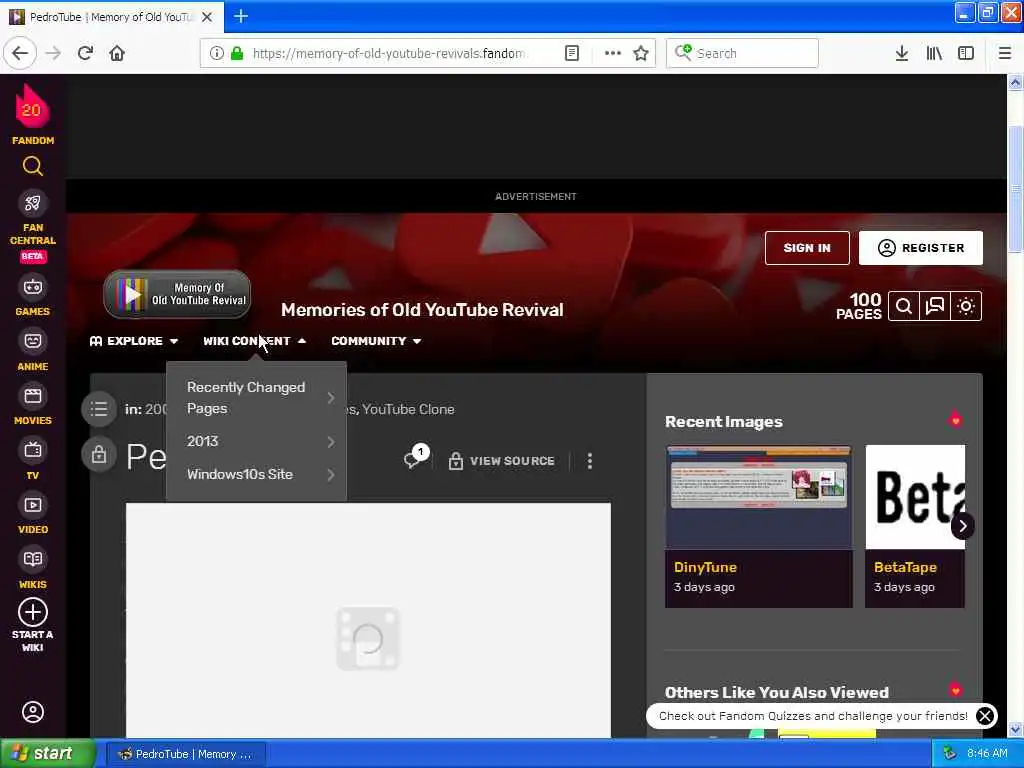1024x768 pixels.
Task: Open the Fandom sidebar search magnifier
Action: pos(33,167)
